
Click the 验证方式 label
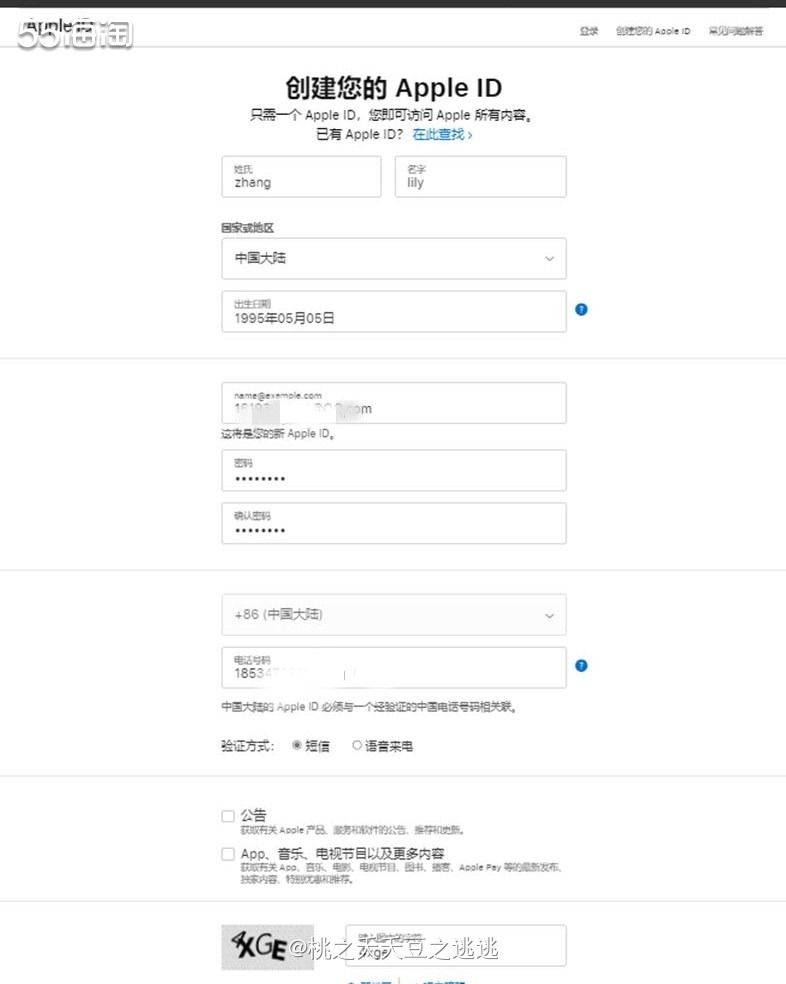click(x=247, y=746)
